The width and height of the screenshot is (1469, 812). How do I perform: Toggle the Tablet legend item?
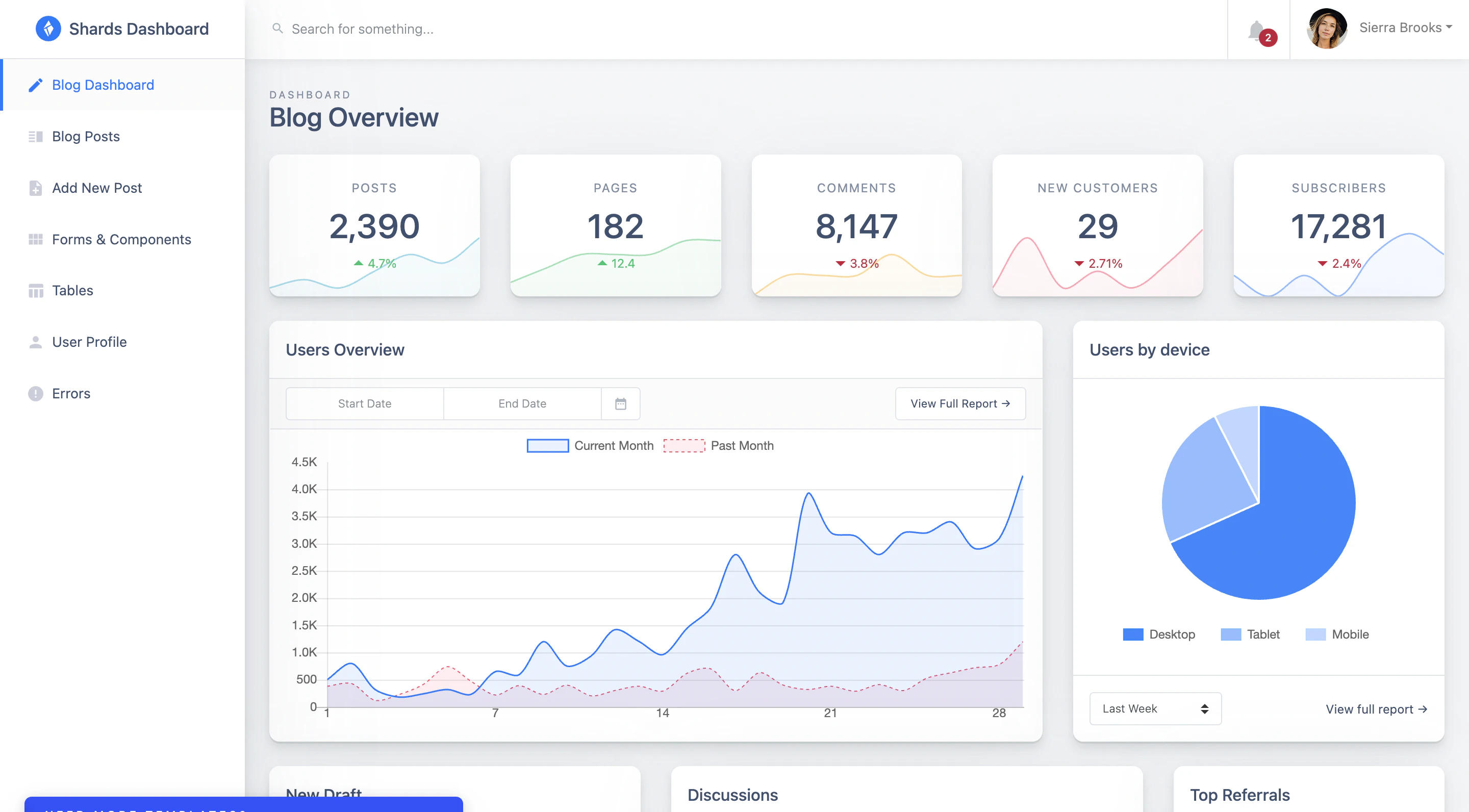[x=1250, y=634]
